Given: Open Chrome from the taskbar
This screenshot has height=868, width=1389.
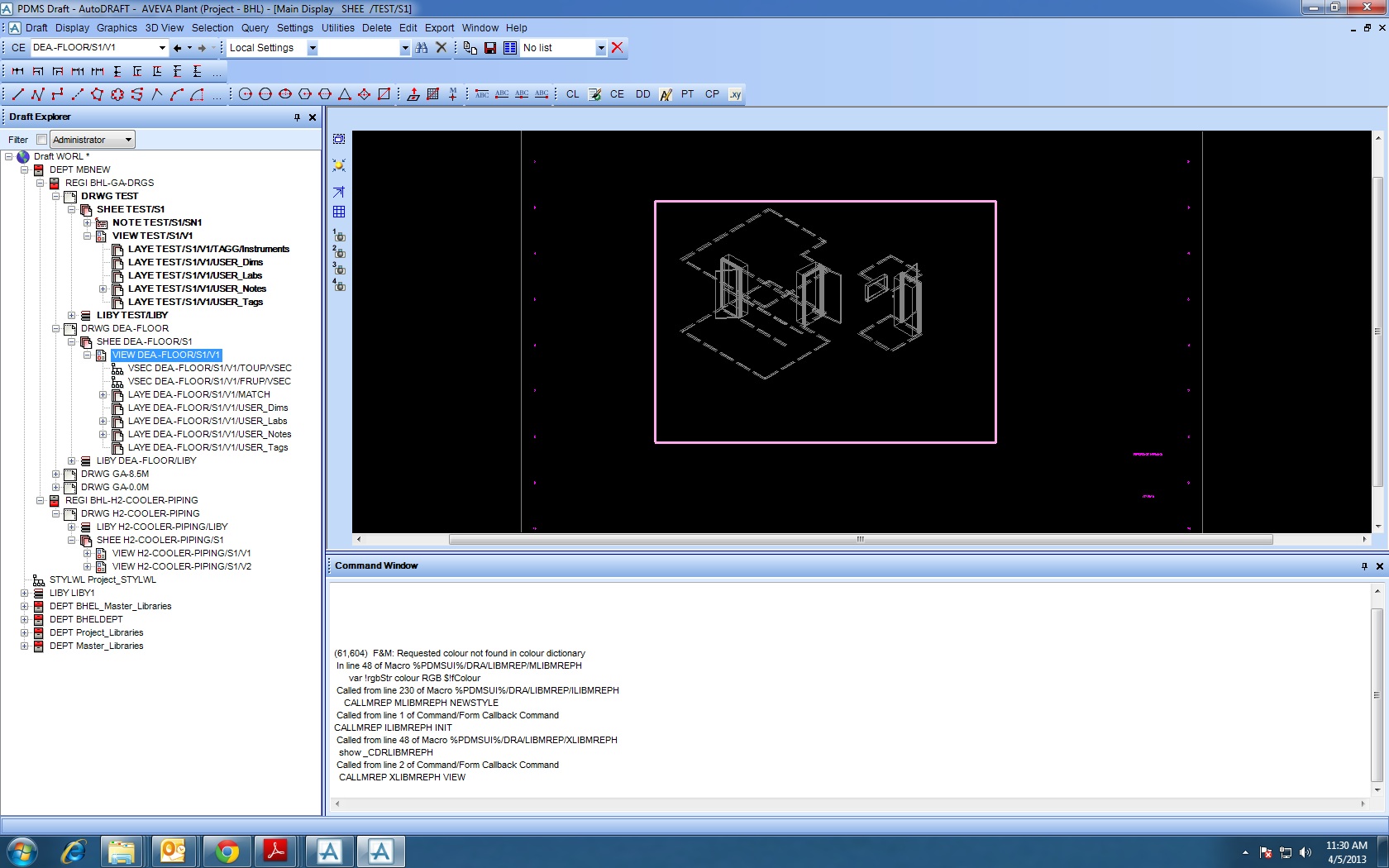Looking at the screenshot, I should 227,851.
